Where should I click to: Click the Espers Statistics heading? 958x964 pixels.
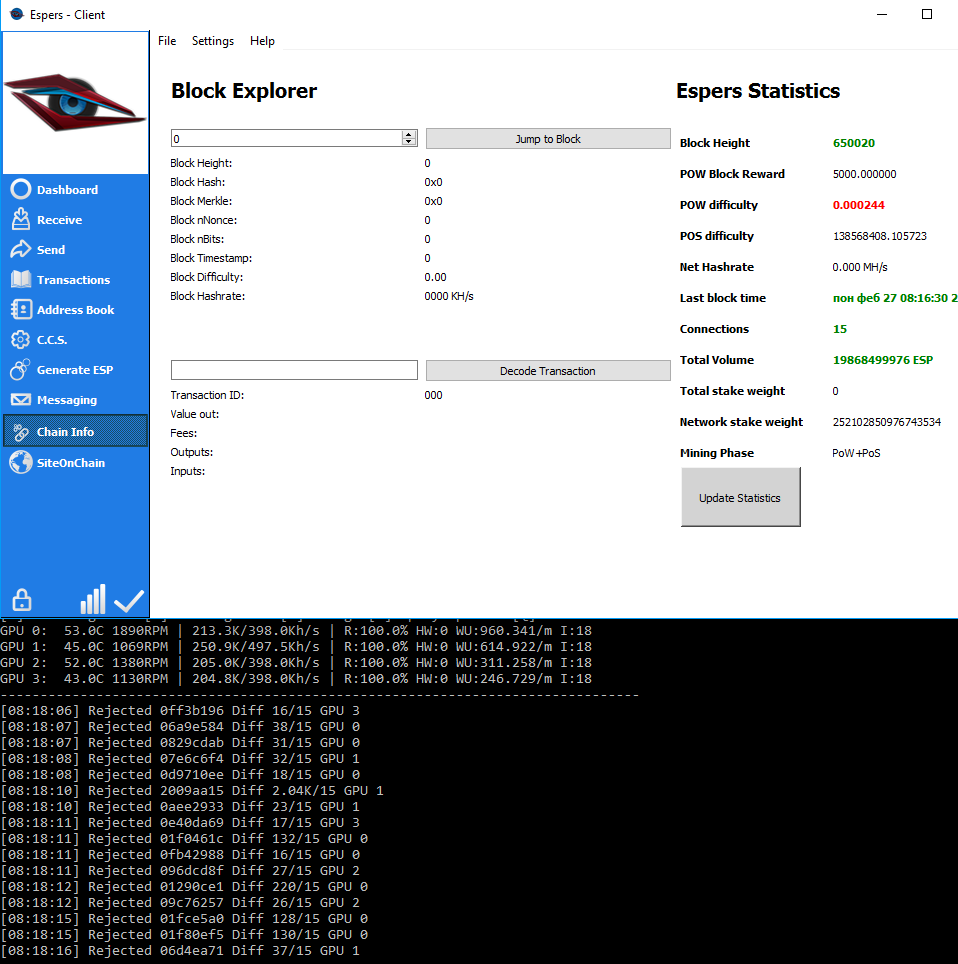click(x=758, y=90)
